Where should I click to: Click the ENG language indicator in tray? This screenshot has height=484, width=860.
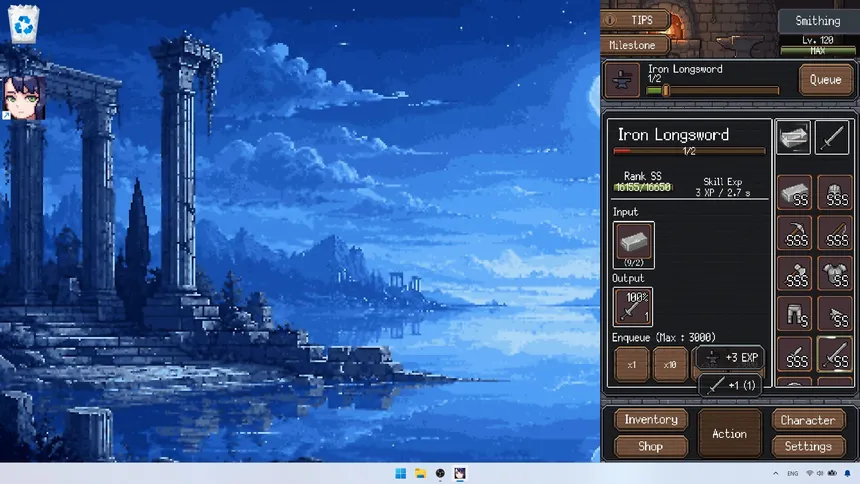[793, 474]
